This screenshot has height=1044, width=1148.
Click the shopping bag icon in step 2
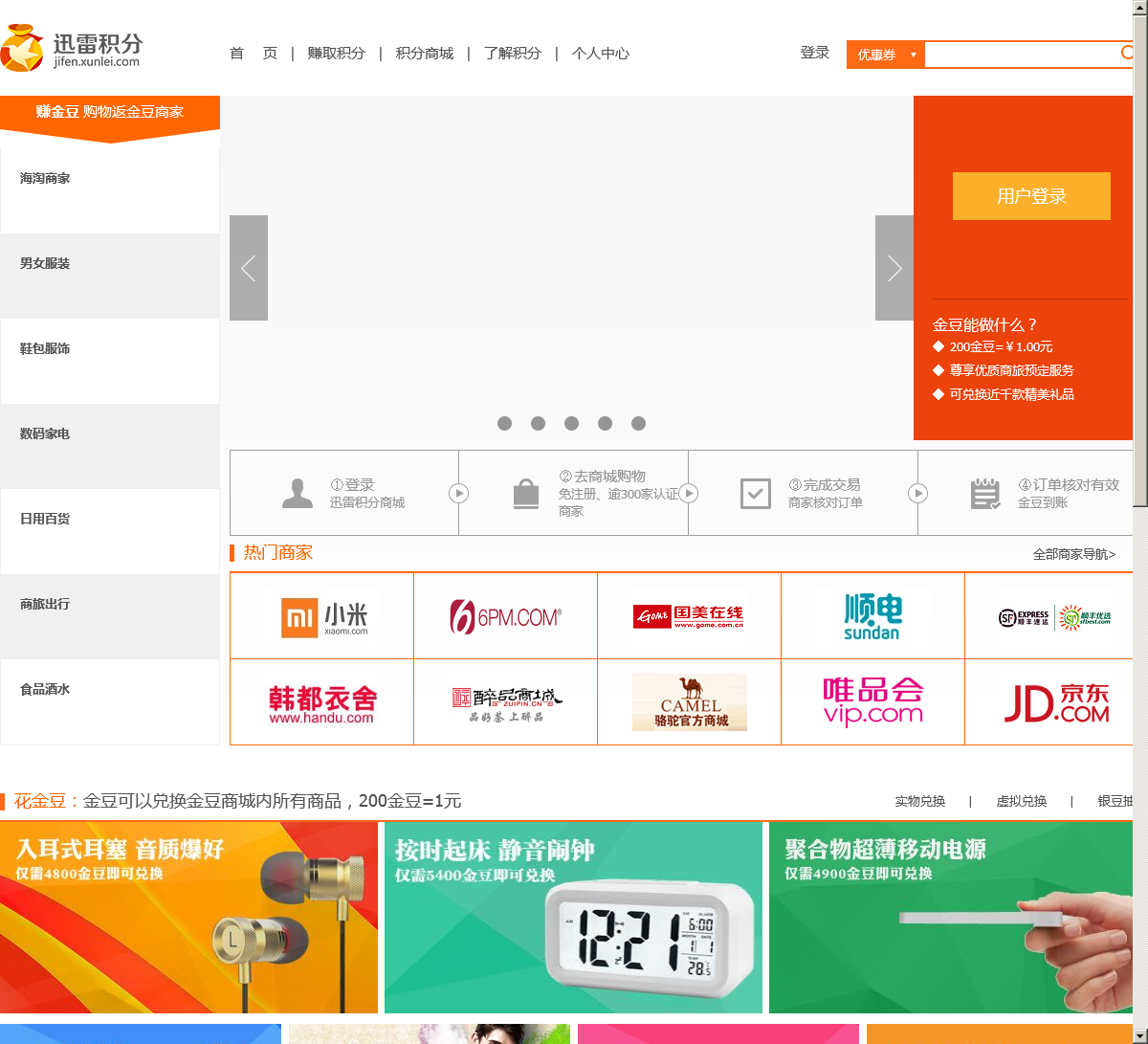pyautogui.click(x=526, y=494)
